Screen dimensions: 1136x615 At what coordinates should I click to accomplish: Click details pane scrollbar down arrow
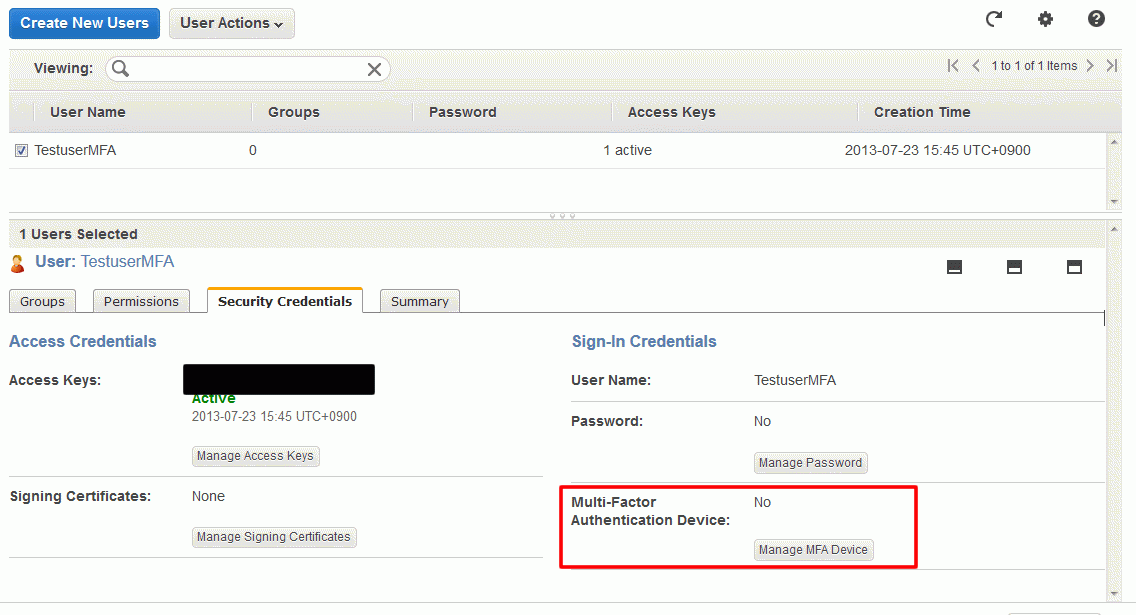click(1114, 594)
